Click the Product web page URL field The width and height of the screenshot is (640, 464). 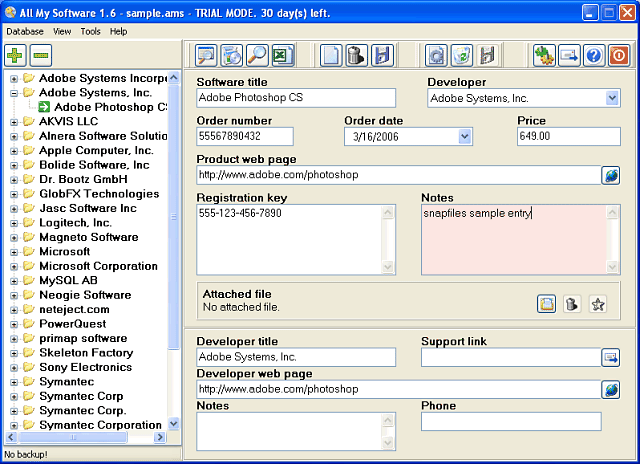[x=398, y=175]
